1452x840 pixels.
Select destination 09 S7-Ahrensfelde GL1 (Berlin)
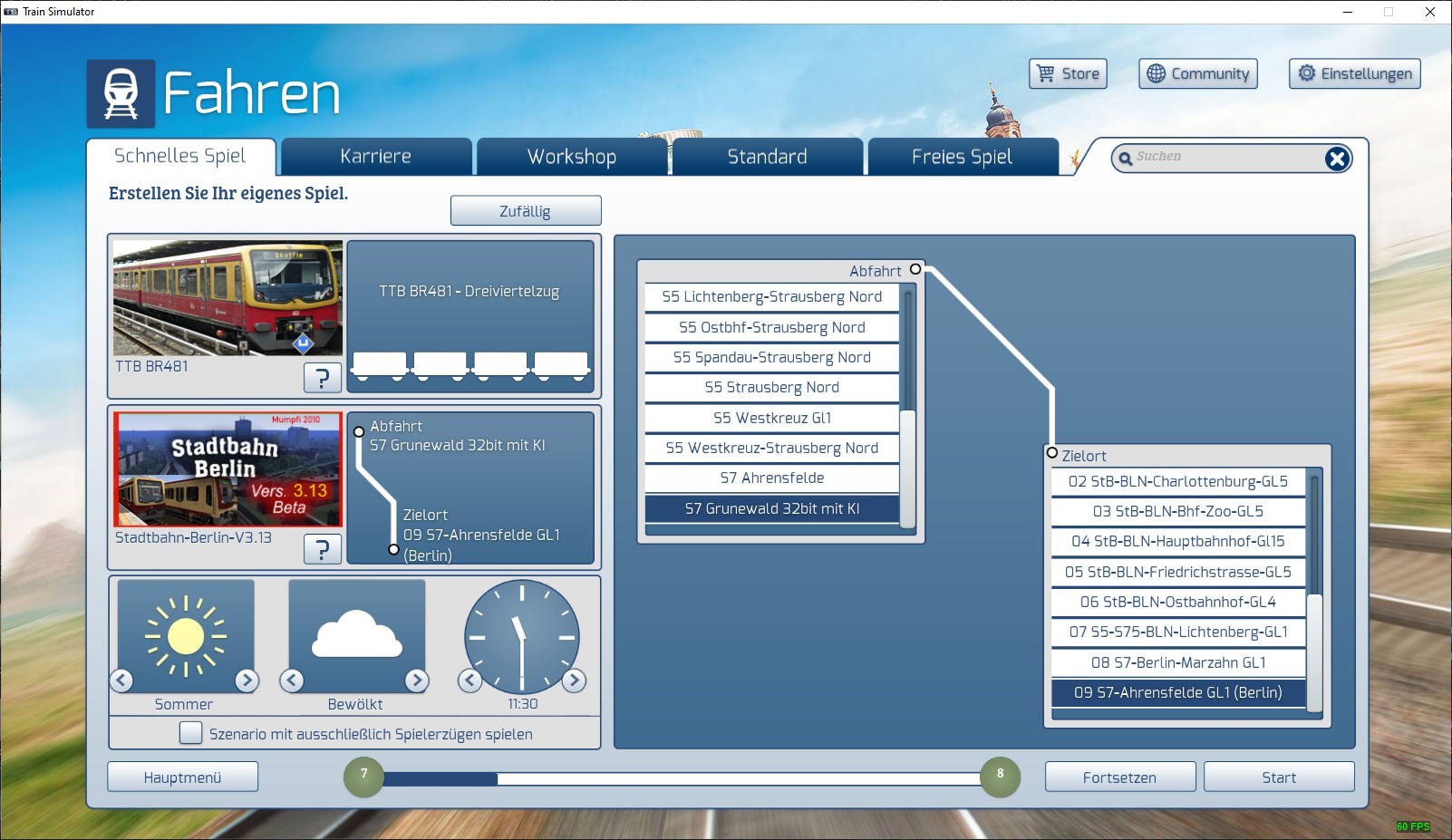[1178, 692]
